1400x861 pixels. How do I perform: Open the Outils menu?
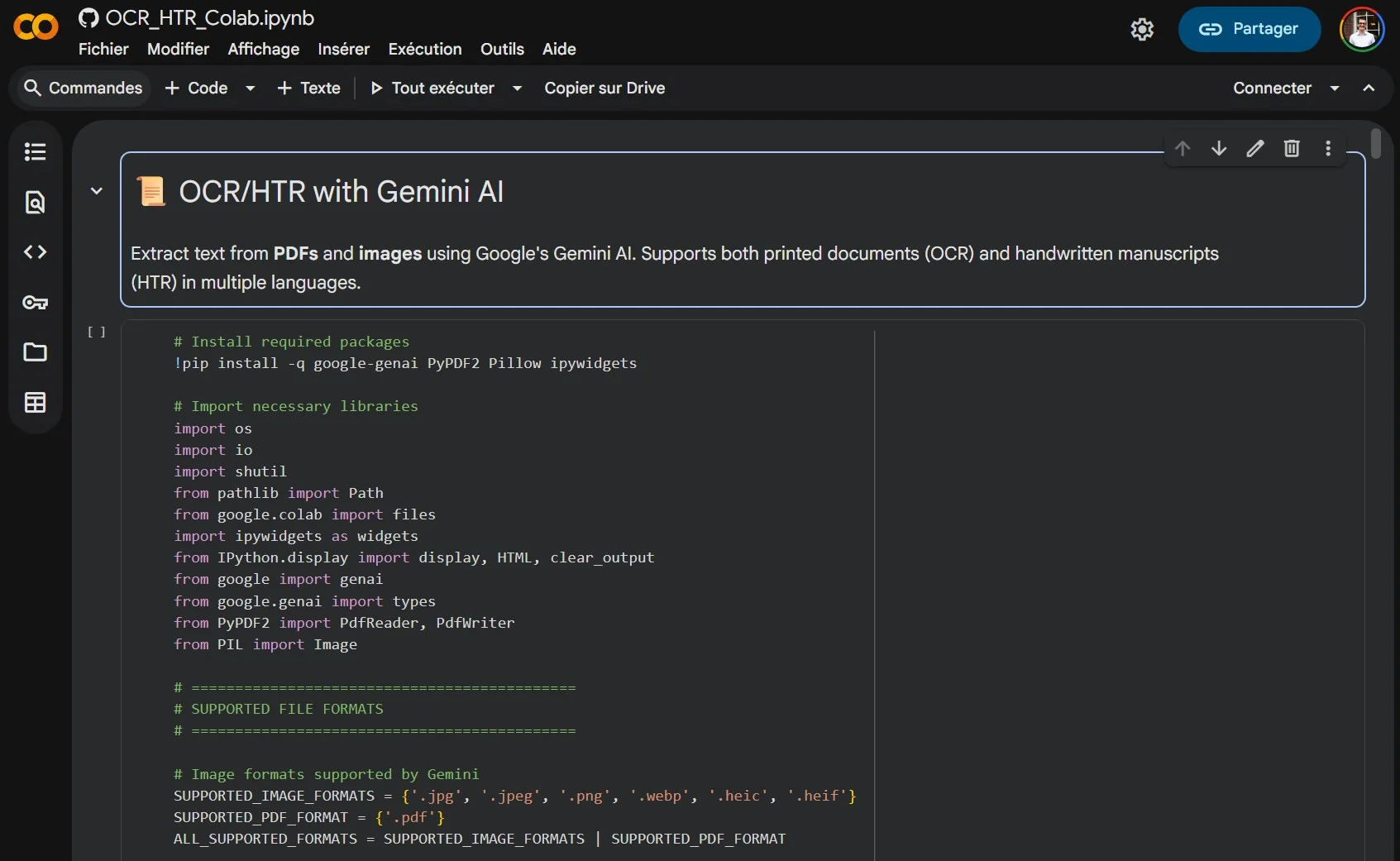tap(502, 50)
